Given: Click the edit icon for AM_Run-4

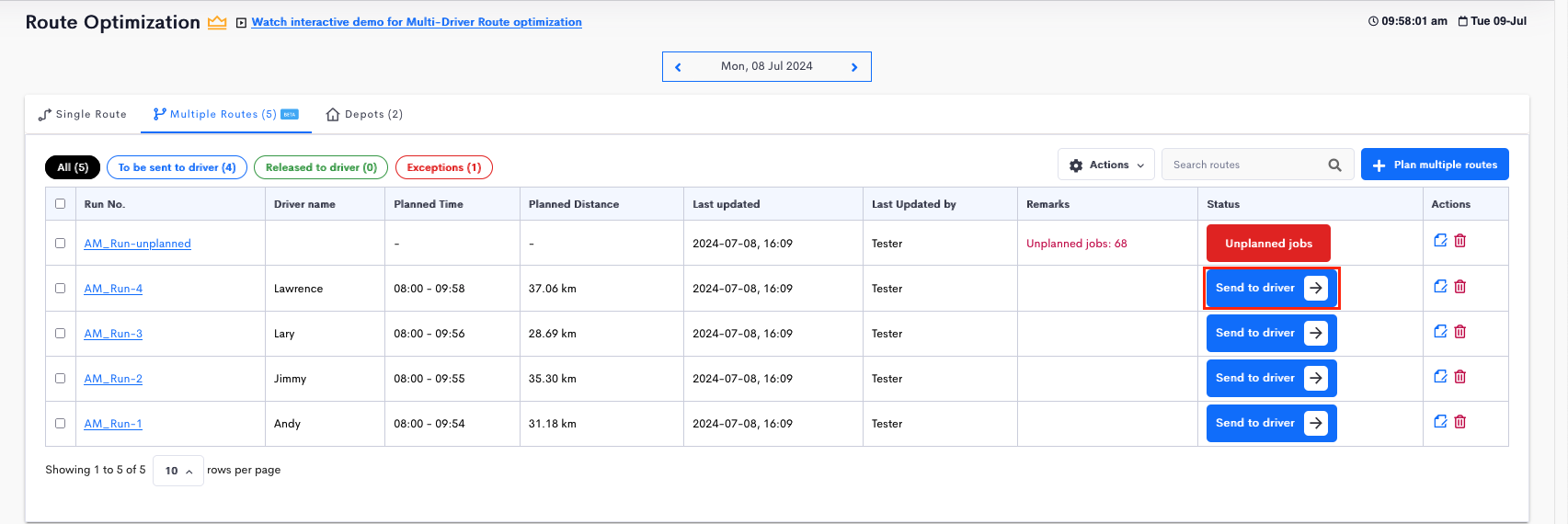Looking at the screenshot, I should [1440, 287].
